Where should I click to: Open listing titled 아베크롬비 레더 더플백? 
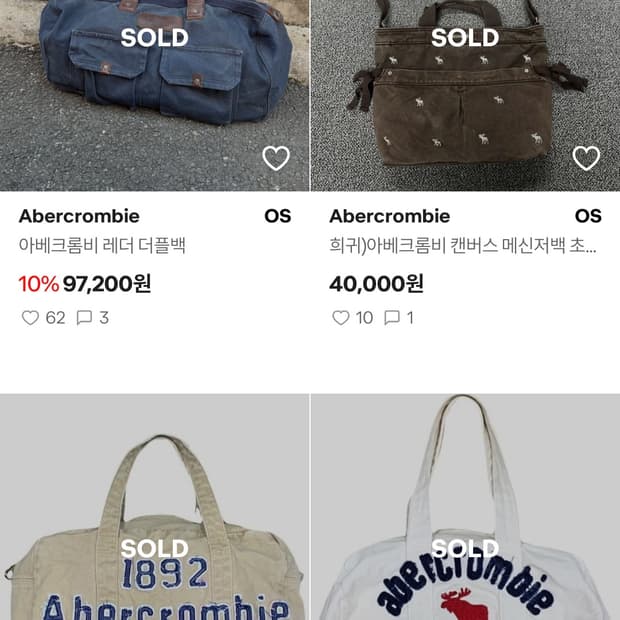102,245
